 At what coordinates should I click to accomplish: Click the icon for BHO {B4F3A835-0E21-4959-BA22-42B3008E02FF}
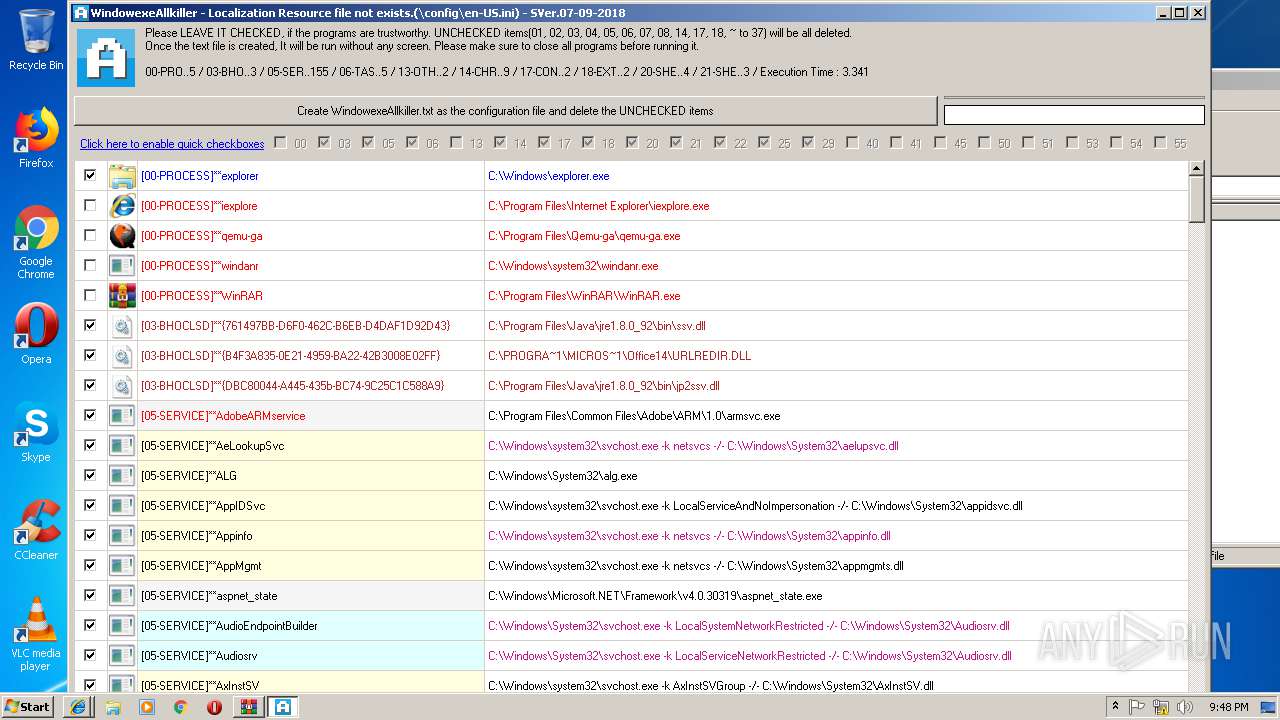[x=122, y=356]
